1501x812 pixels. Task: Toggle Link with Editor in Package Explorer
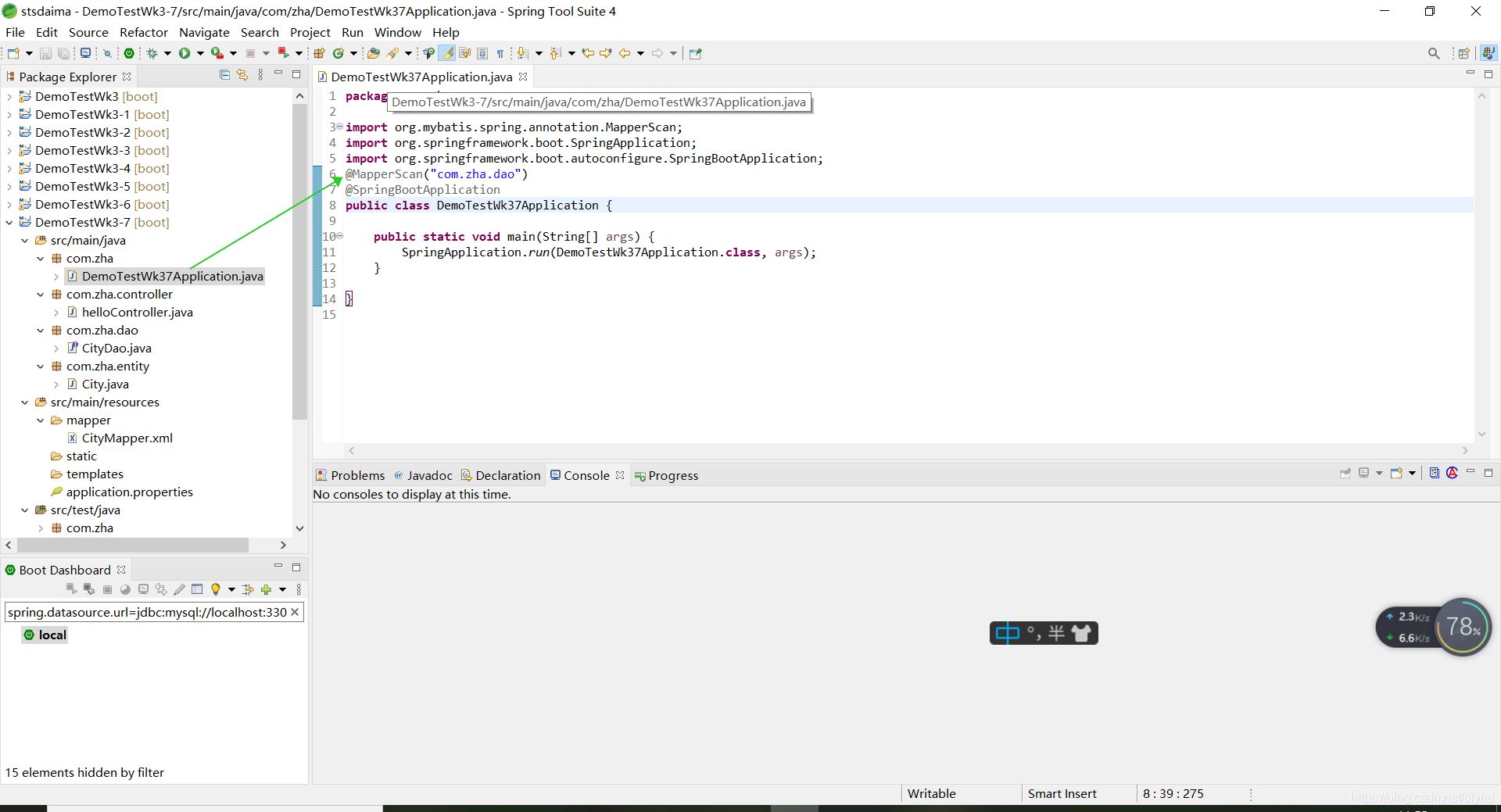(242, 75)
